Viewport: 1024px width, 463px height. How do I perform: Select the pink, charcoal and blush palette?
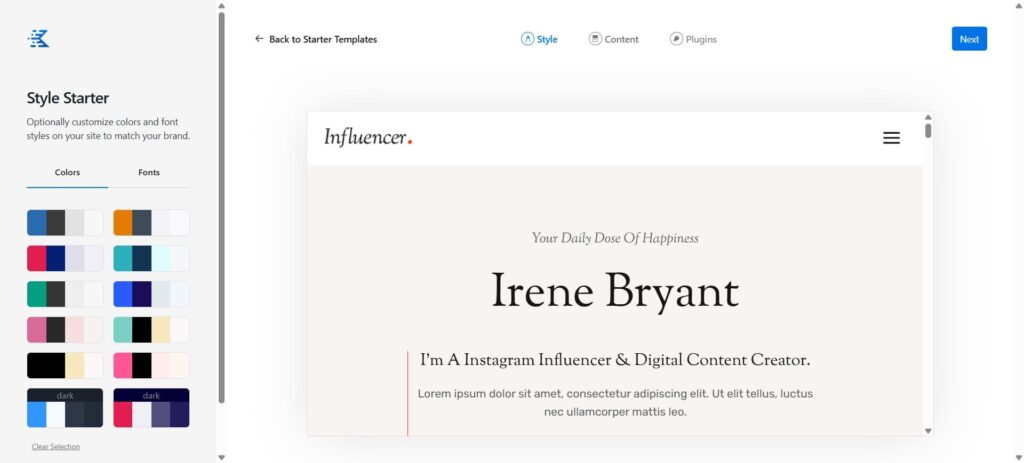click(x=65, y=330)
